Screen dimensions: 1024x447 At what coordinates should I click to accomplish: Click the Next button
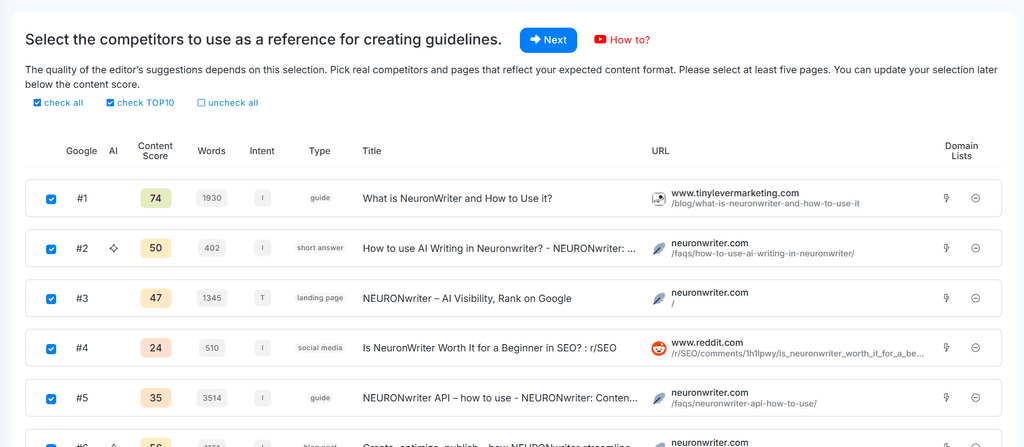click(x=549, y=40)
